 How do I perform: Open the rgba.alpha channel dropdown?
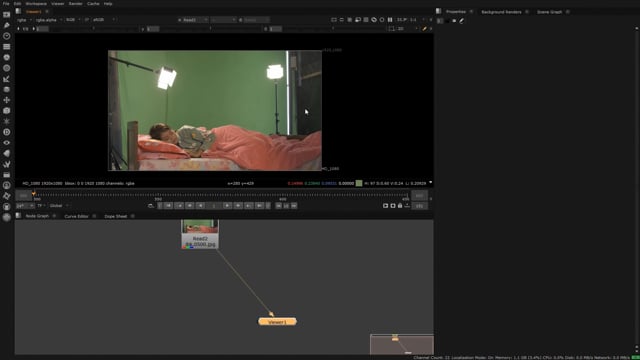pyautogui.click(x=48, y=20)
